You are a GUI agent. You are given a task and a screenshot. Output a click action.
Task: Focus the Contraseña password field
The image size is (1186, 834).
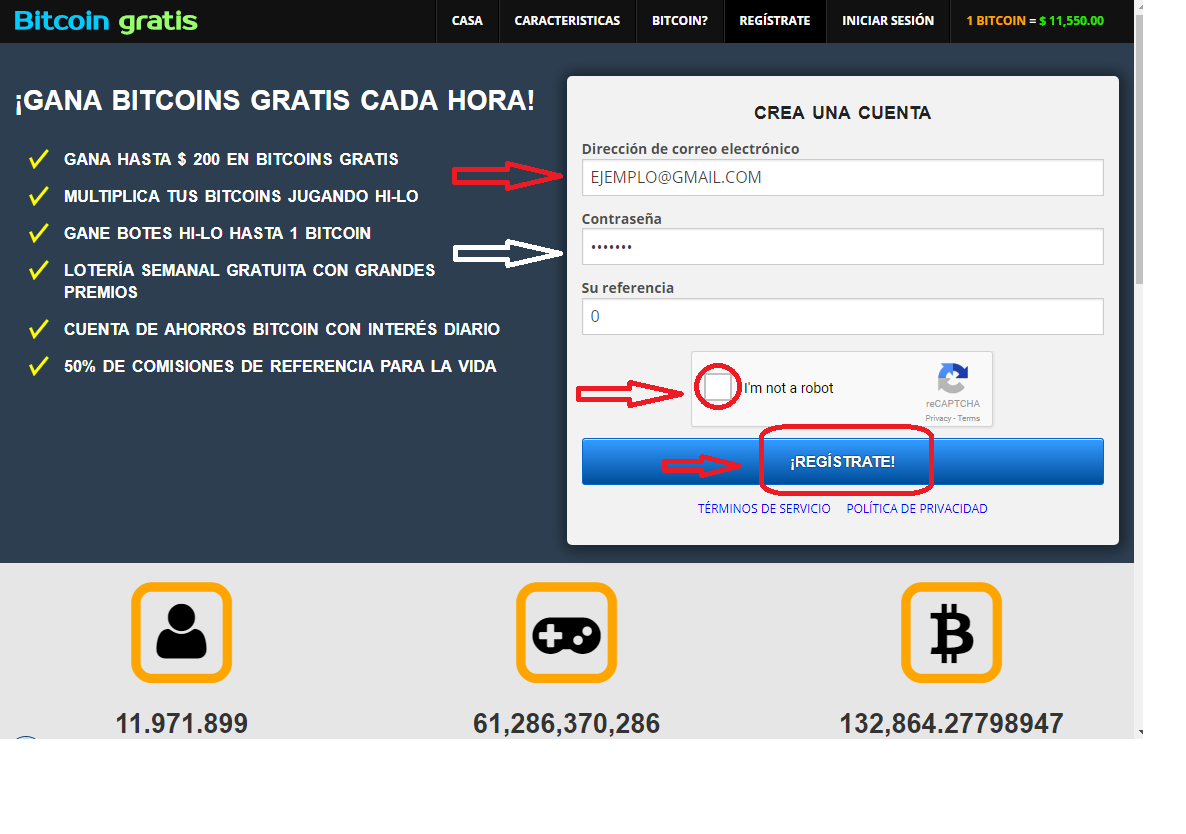tap(842, 246)
